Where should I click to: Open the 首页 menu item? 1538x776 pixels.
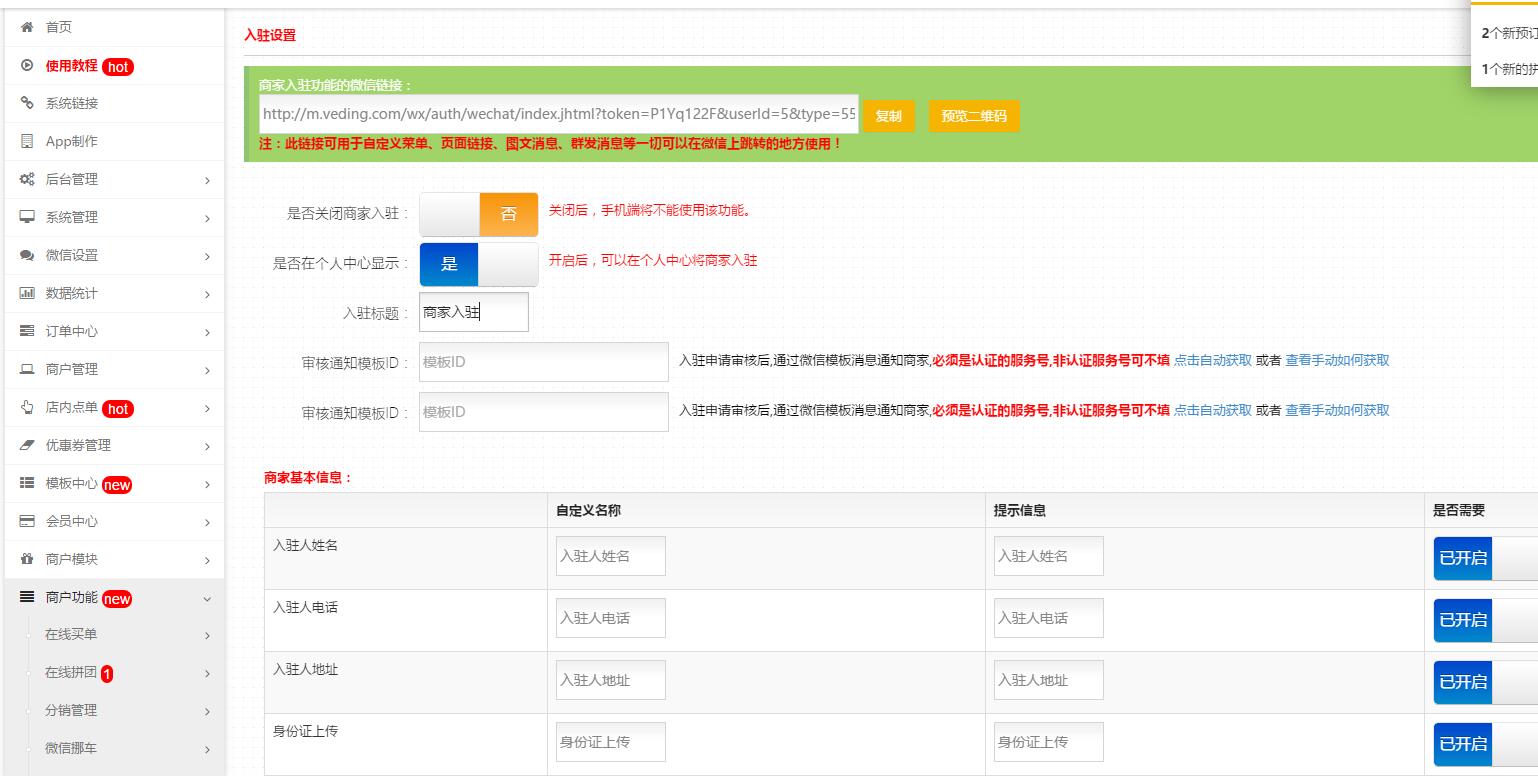click(114, 27)
